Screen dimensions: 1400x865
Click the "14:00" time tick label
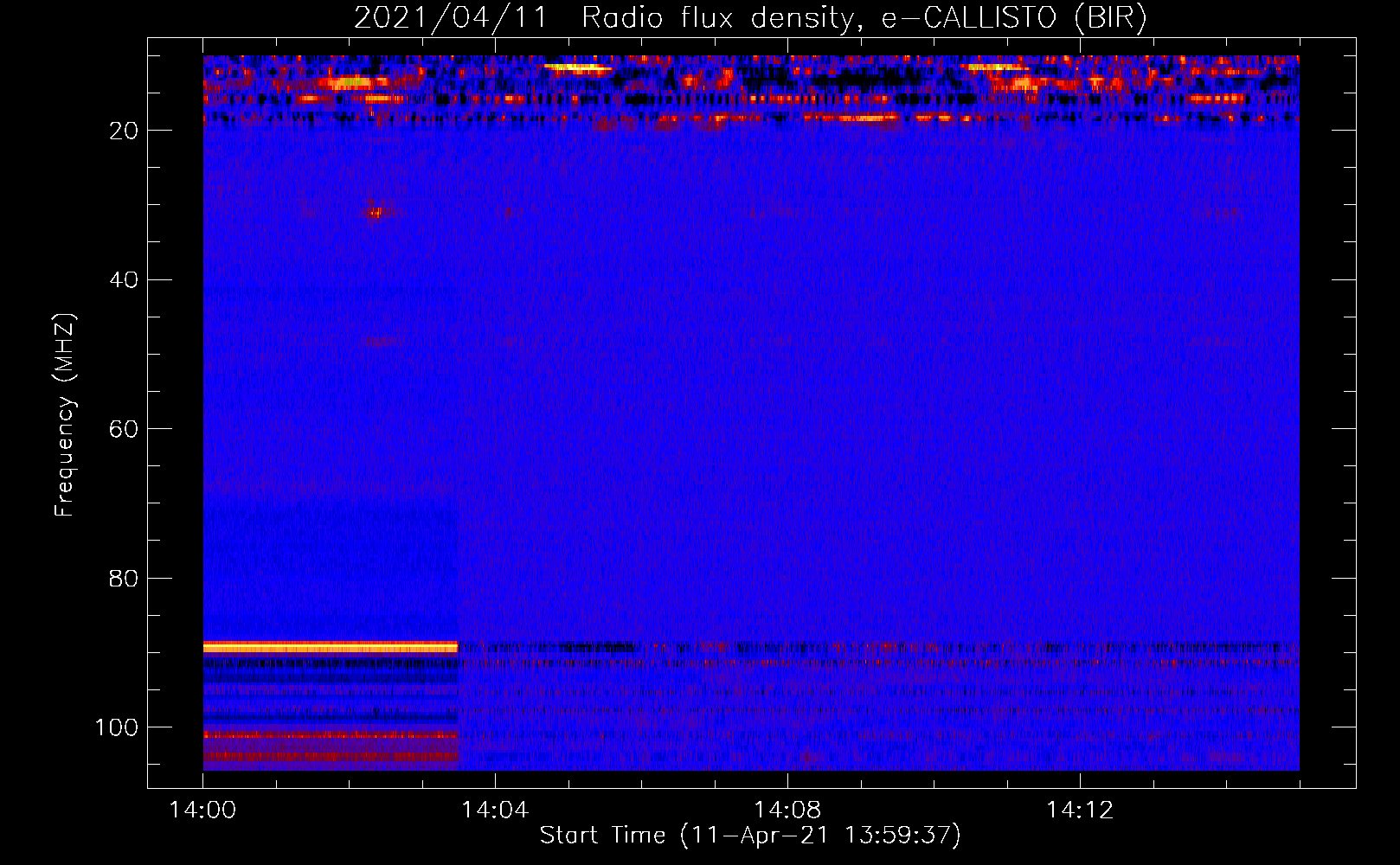click(203, 811)
